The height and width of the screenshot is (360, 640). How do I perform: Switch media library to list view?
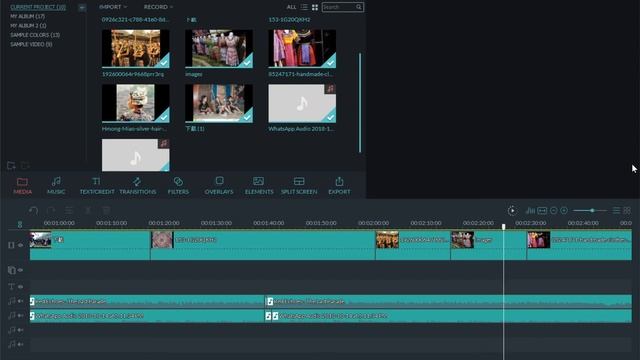pyautogui.click(x=304, y=7)
